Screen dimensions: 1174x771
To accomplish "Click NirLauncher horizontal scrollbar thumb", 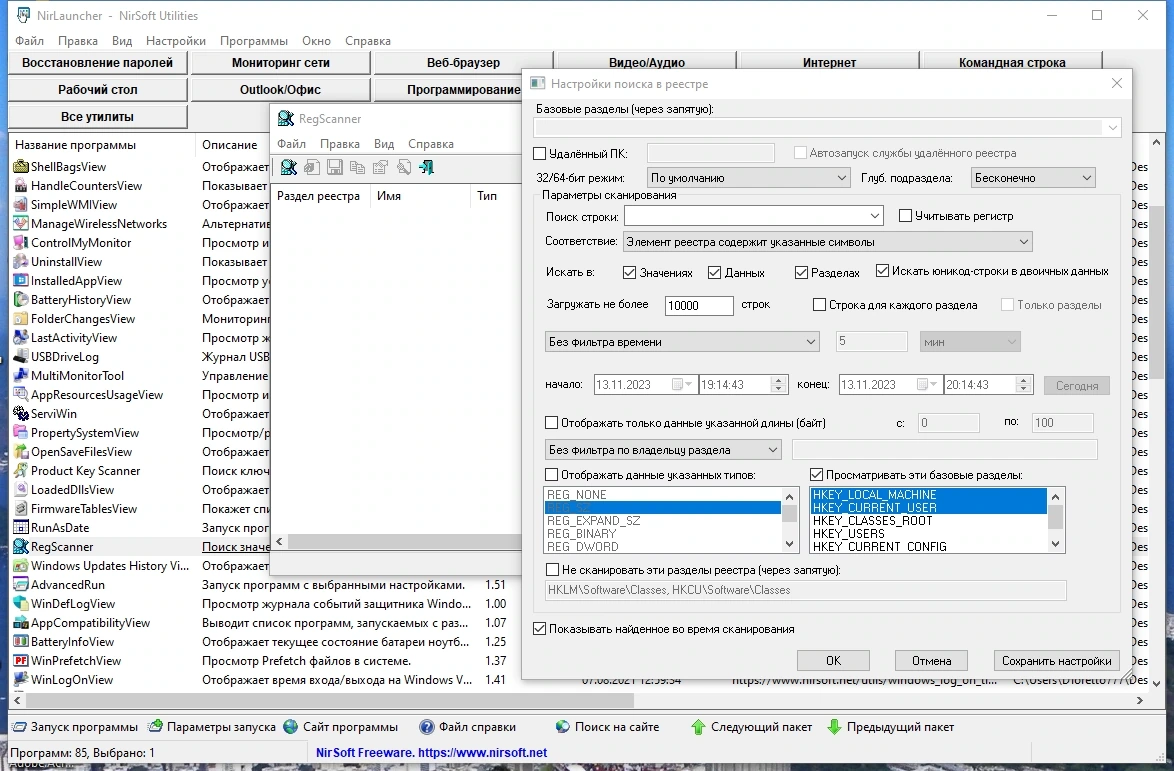I will coord(329,701).
